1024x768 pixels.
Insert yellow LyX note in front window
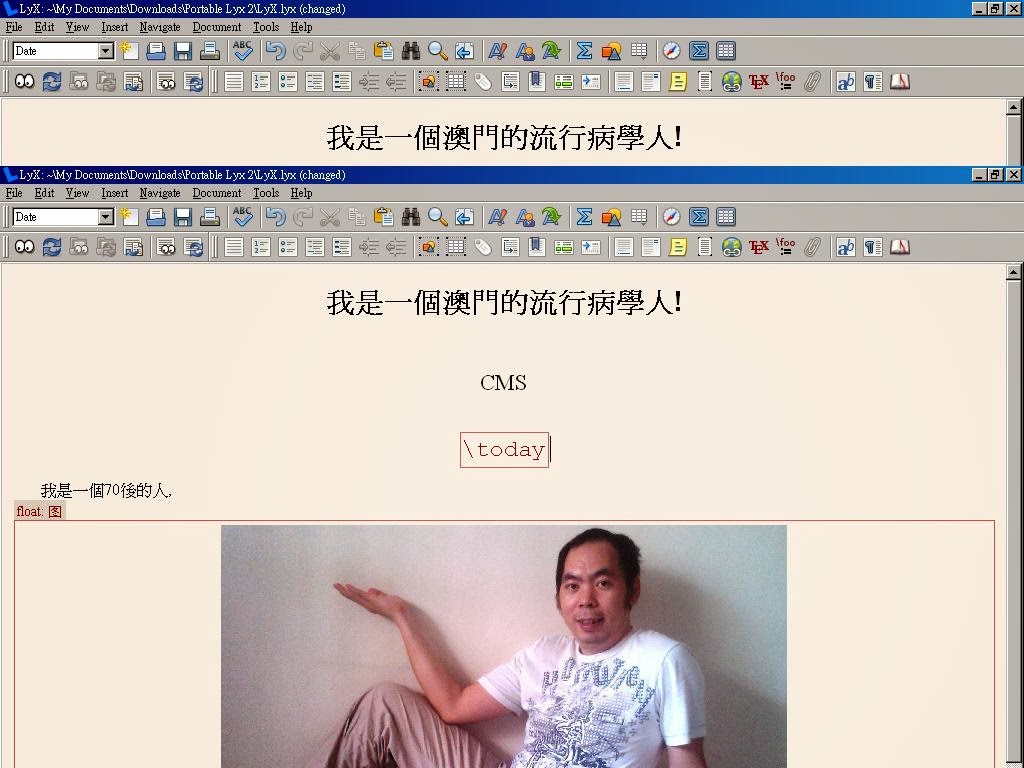pos(678,247)
